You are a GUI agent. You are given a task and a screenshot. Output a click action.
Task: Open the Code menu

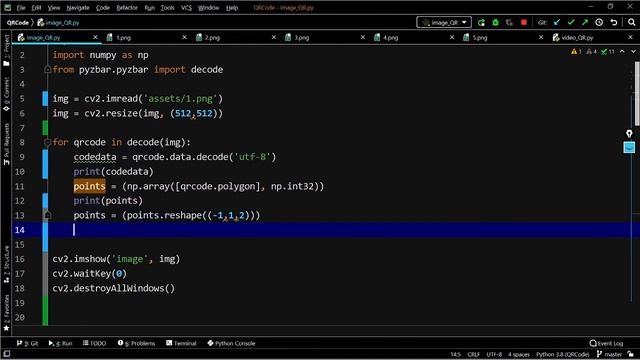click(102, 8)
